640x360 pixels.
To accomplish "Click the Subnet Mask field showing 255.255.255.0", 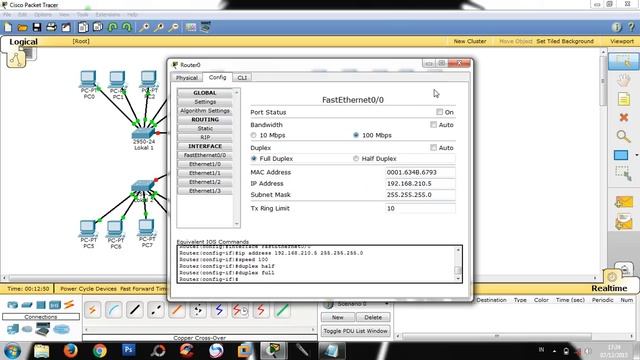I will (420, 195).
